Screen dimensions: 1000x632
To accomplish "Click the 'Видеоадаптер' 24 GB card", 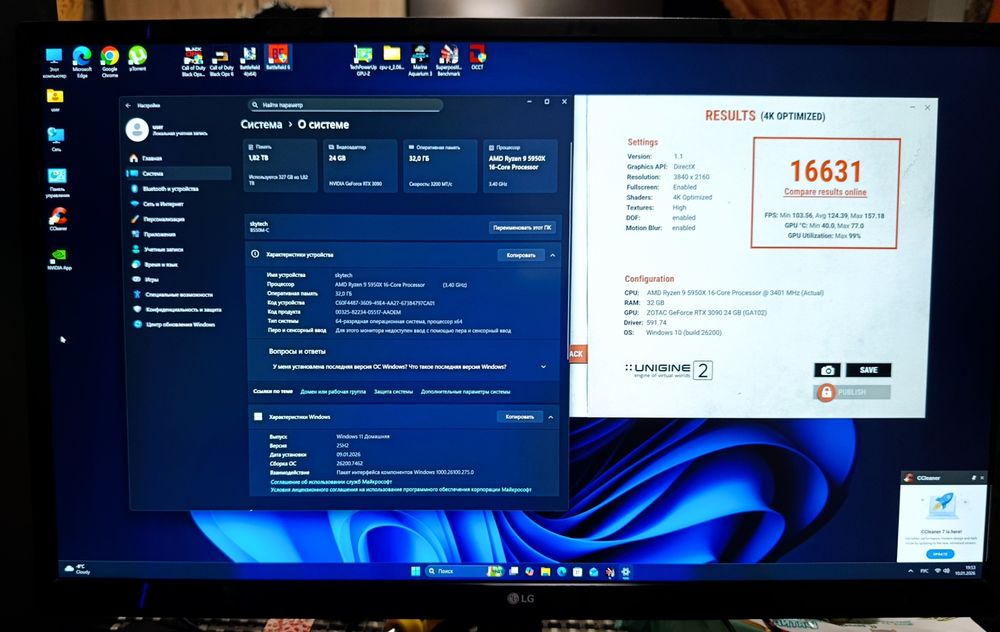I will coord(360,166).
